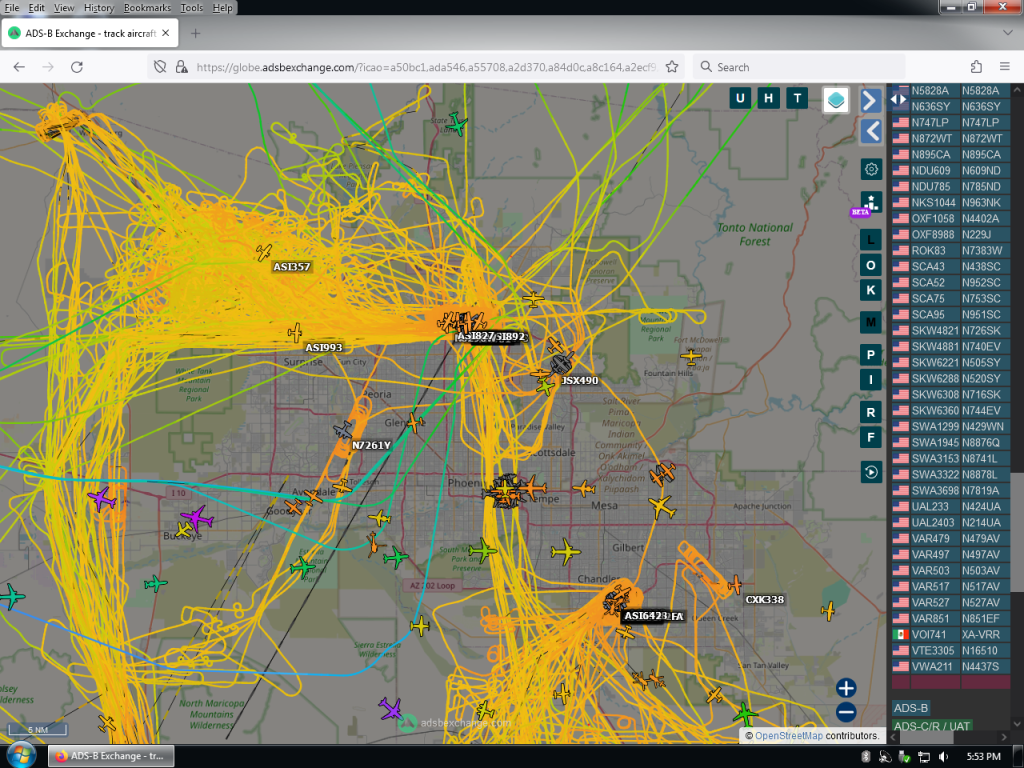Go back with the browser back arrow
Image resolution: width=1024 pixels, height=768 pixels.
click(19, 67)
